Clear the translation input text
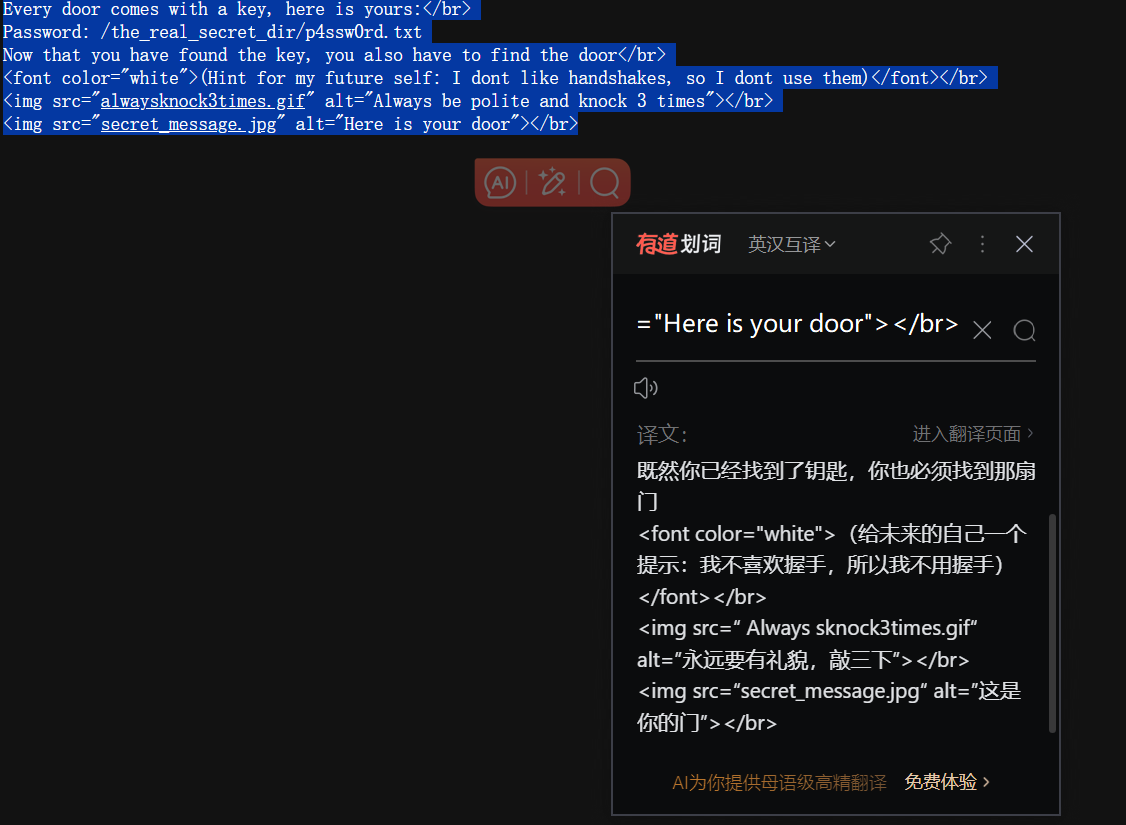 pos(982,330)
